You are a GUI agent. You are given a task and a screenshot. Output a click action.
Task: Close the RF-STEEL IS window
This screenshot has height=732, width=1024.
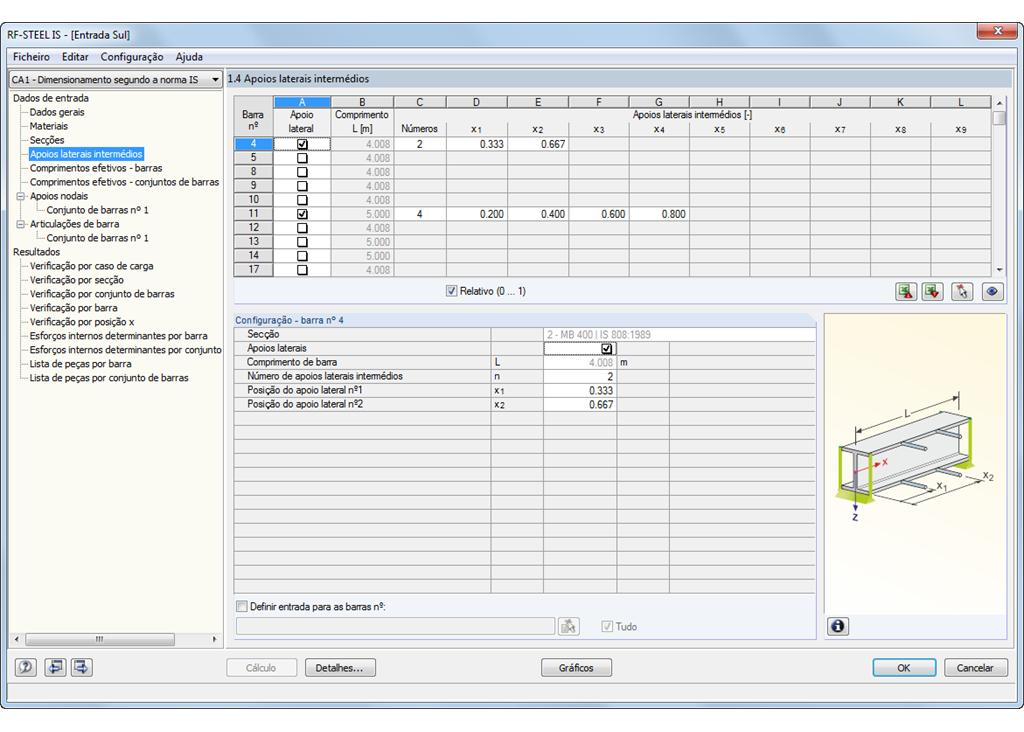(998, 31)
